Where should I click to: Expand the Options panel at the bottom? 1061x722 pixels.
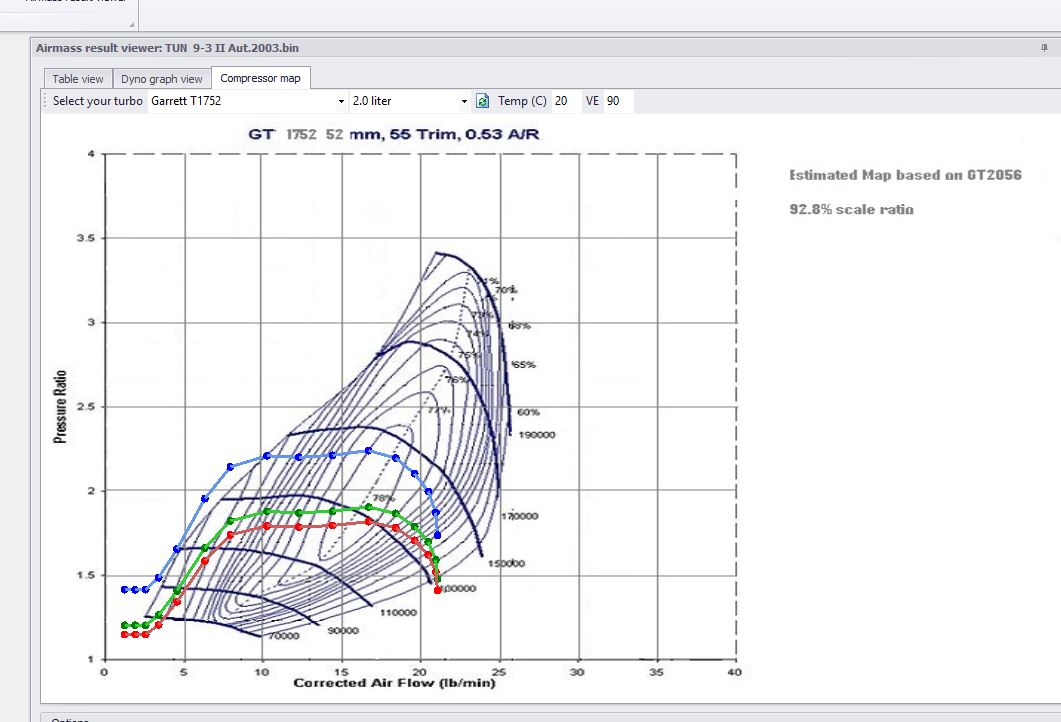coord(70,719)
